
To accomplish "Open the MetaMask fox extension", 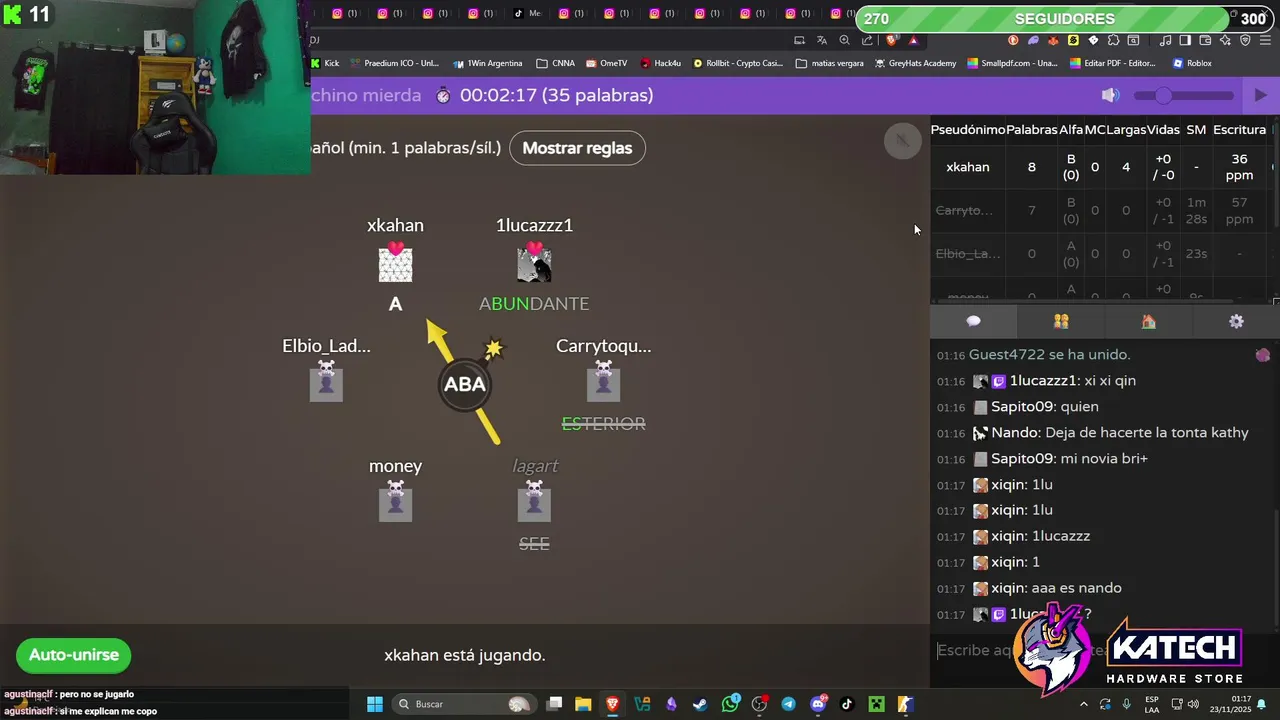I will [1053, 40].
